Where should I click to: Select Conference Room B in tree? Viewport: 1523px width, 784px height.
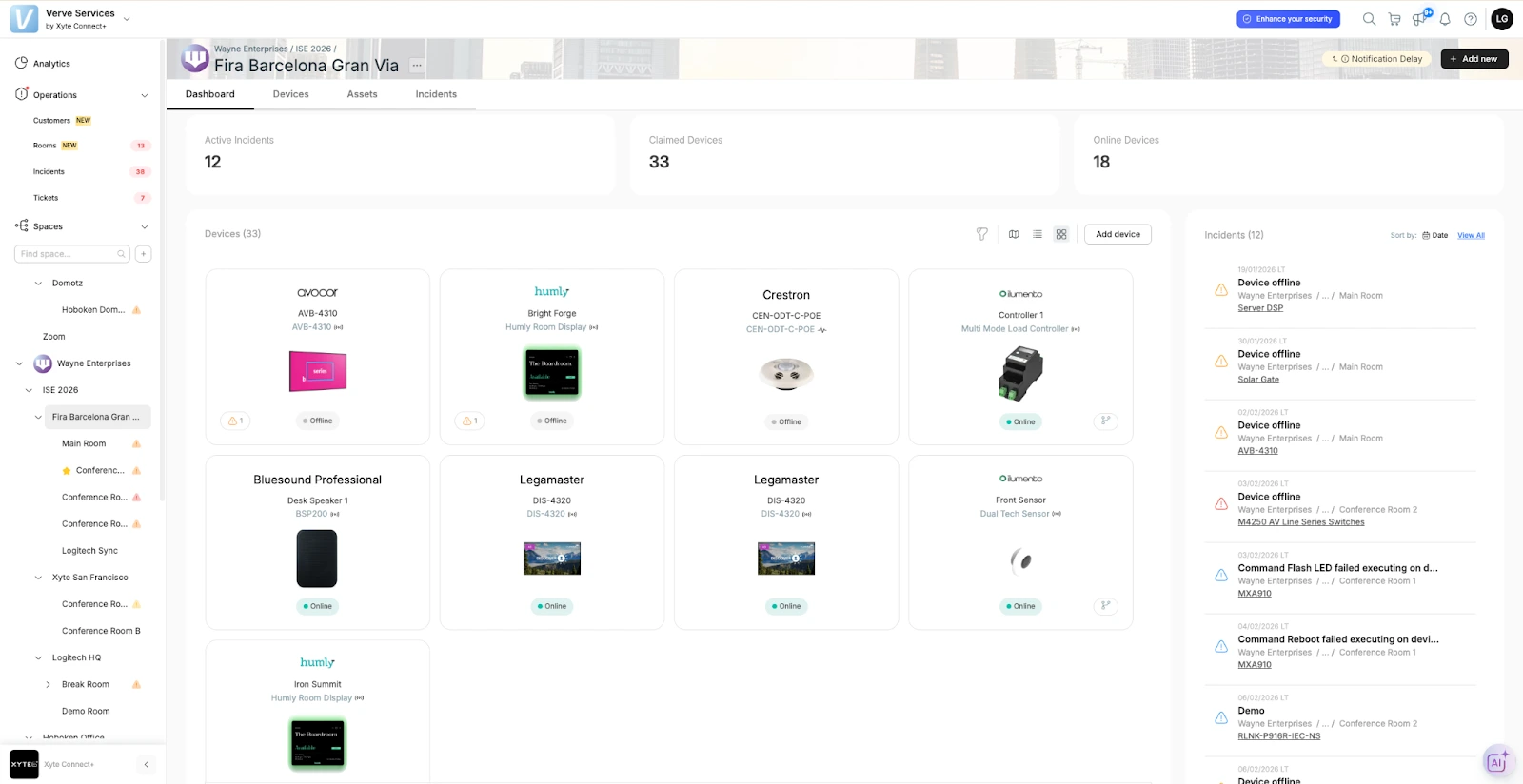coord(101,631)
